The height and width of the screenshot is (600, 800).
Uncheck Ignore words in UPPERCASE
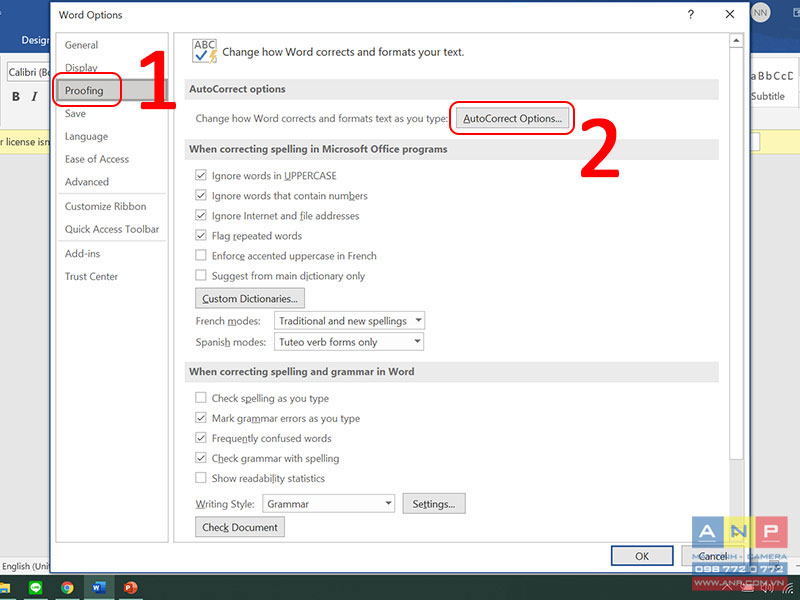[201, 176]
